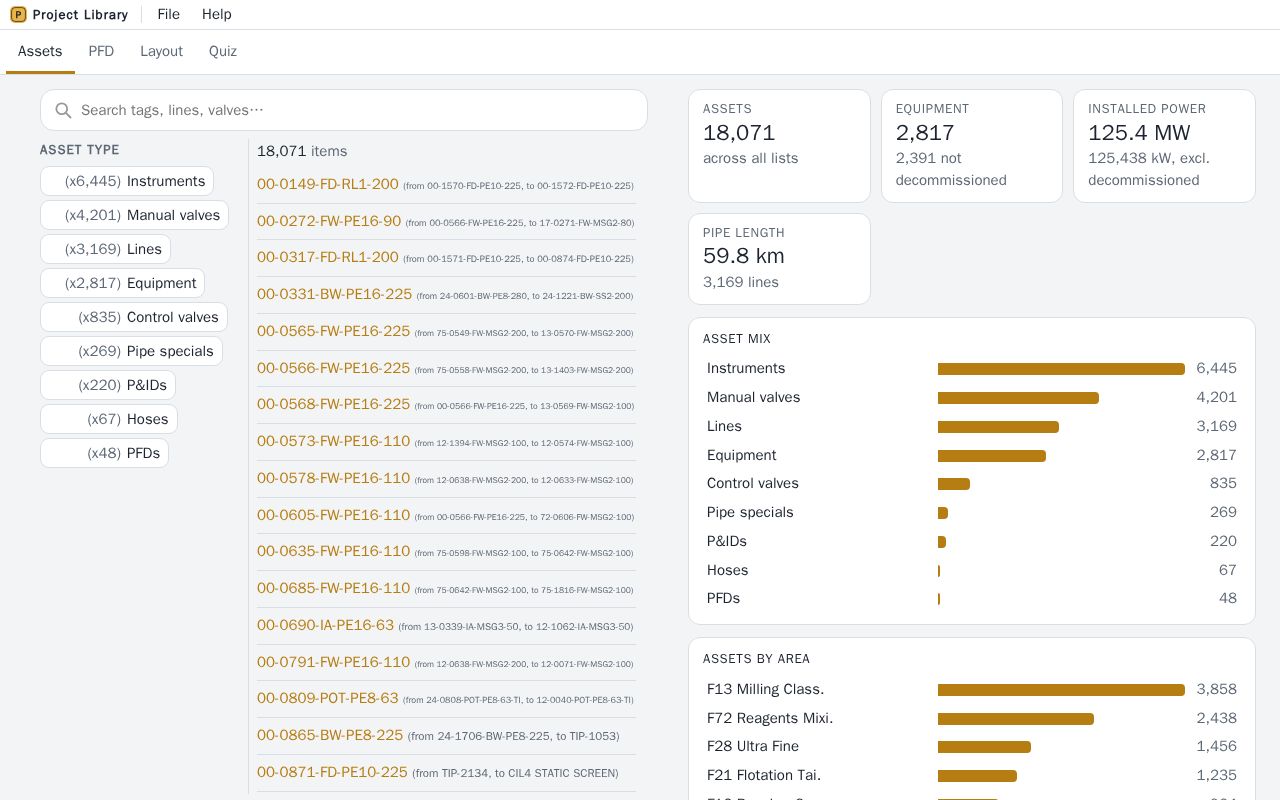Open line 00-0690-IA-PE16-63
Screen dimensions: 1280x800
coord(326,625)
